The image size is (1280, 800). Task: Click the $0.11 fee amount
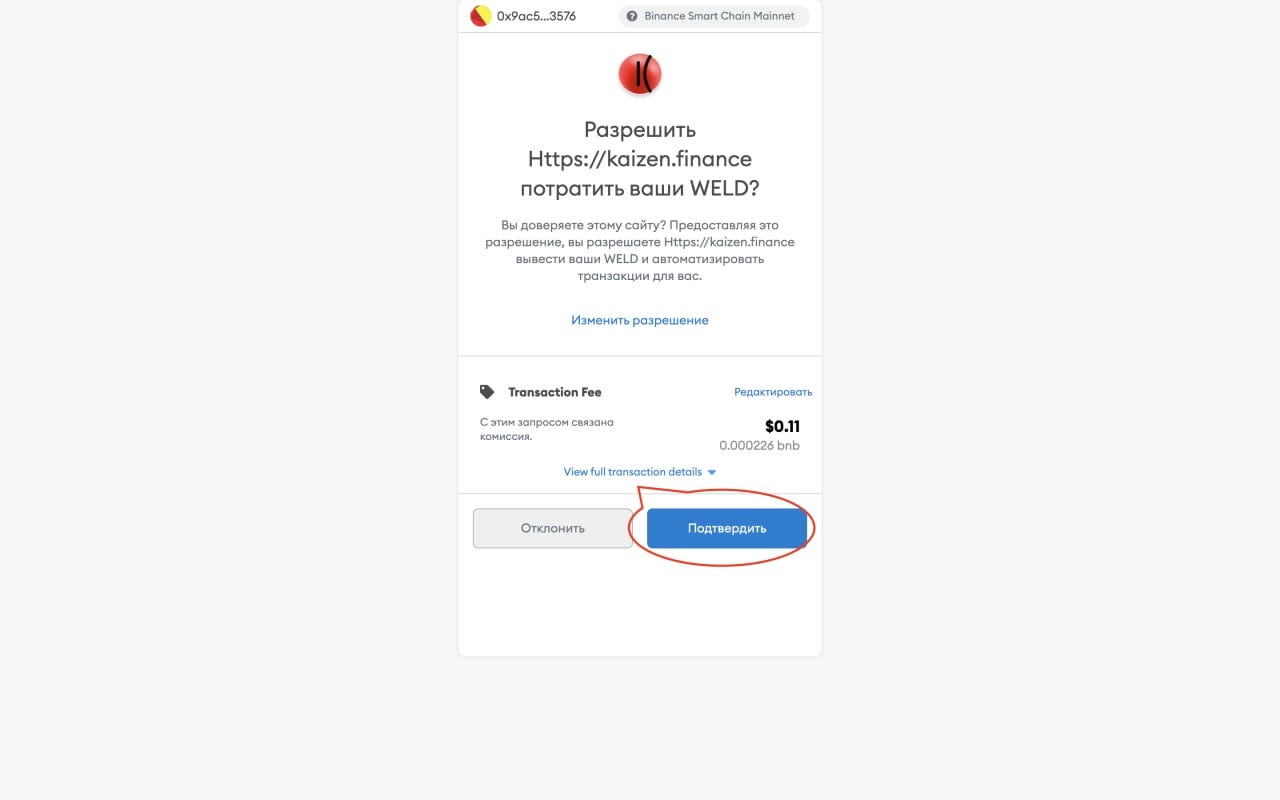click(782, 426)
